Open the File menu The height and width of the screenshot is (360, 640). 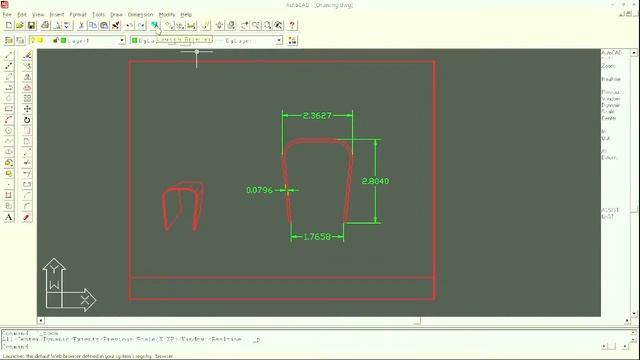point(7,15)
